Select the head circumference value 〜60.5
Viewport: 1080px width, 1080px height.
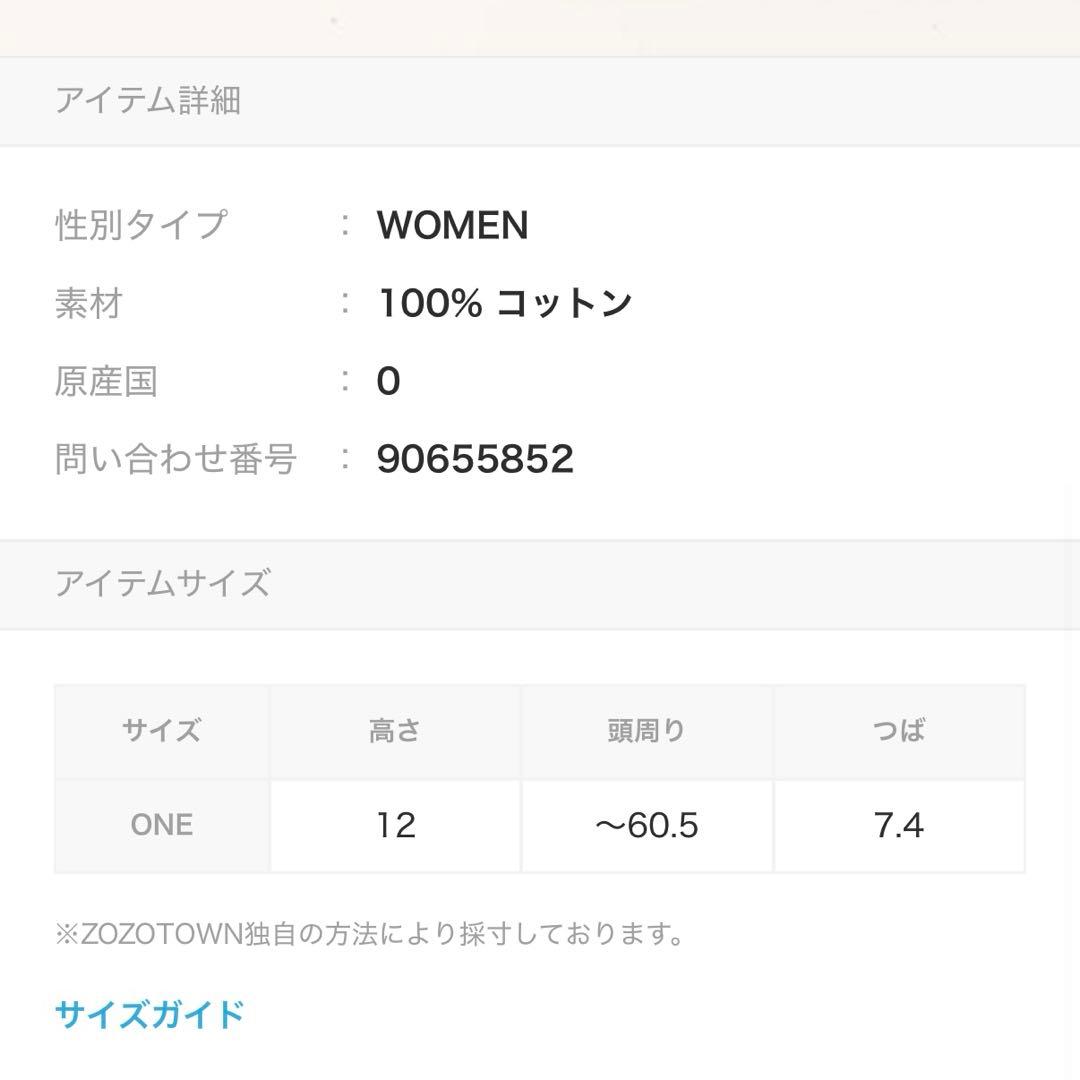pyautogui.click(x=646, y=824)
